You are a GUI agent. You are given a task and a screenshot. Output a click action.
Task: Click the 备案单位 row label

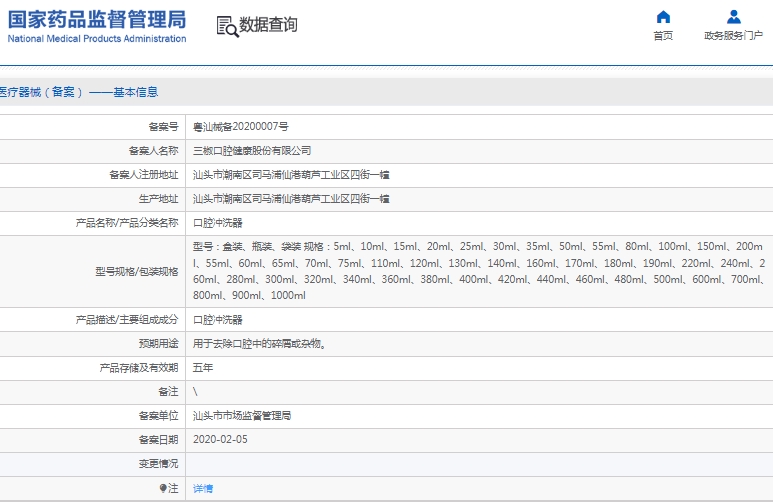[158, 416]
